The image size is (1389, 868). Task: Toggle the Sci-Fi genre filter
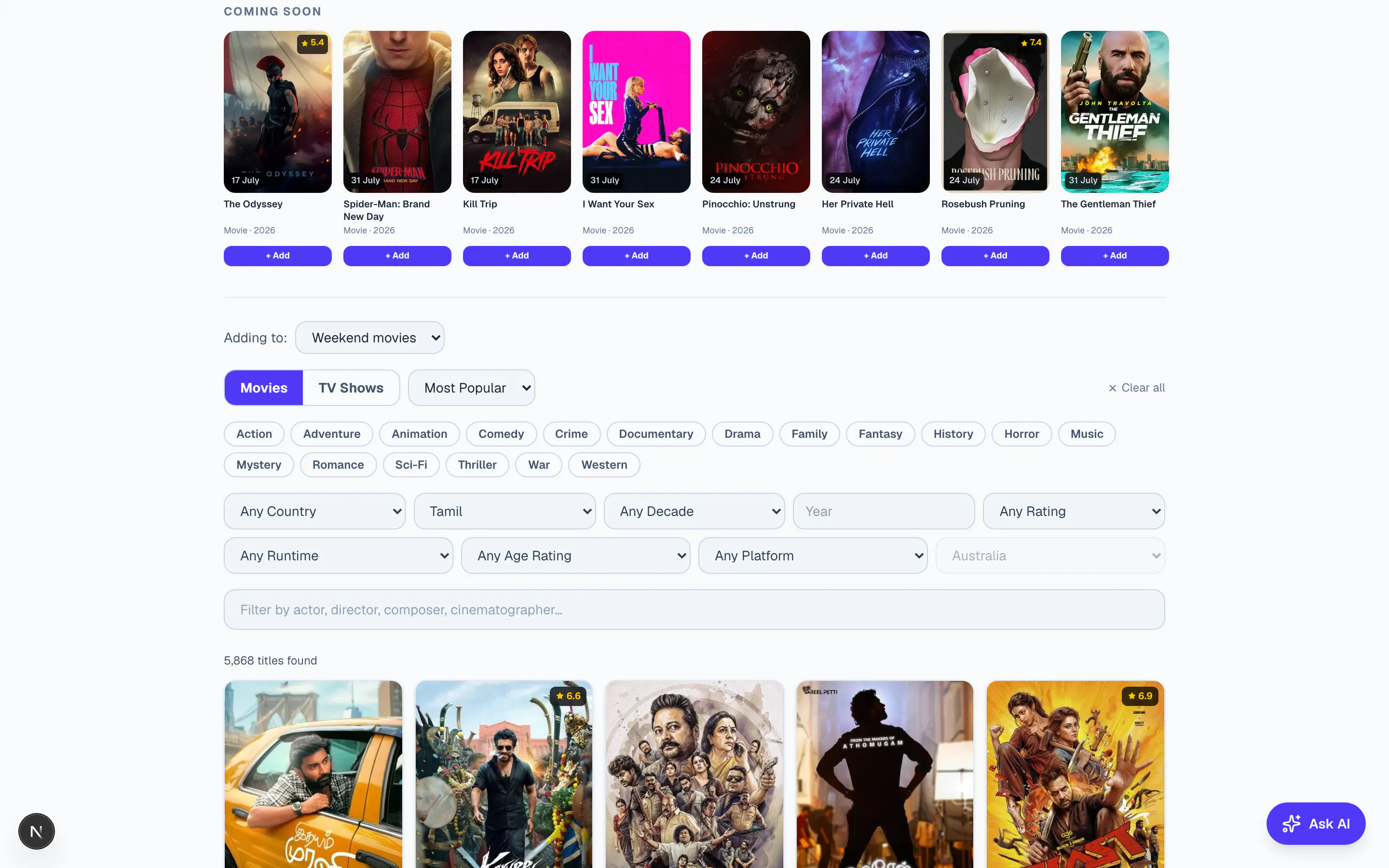(x=411, y=465)
